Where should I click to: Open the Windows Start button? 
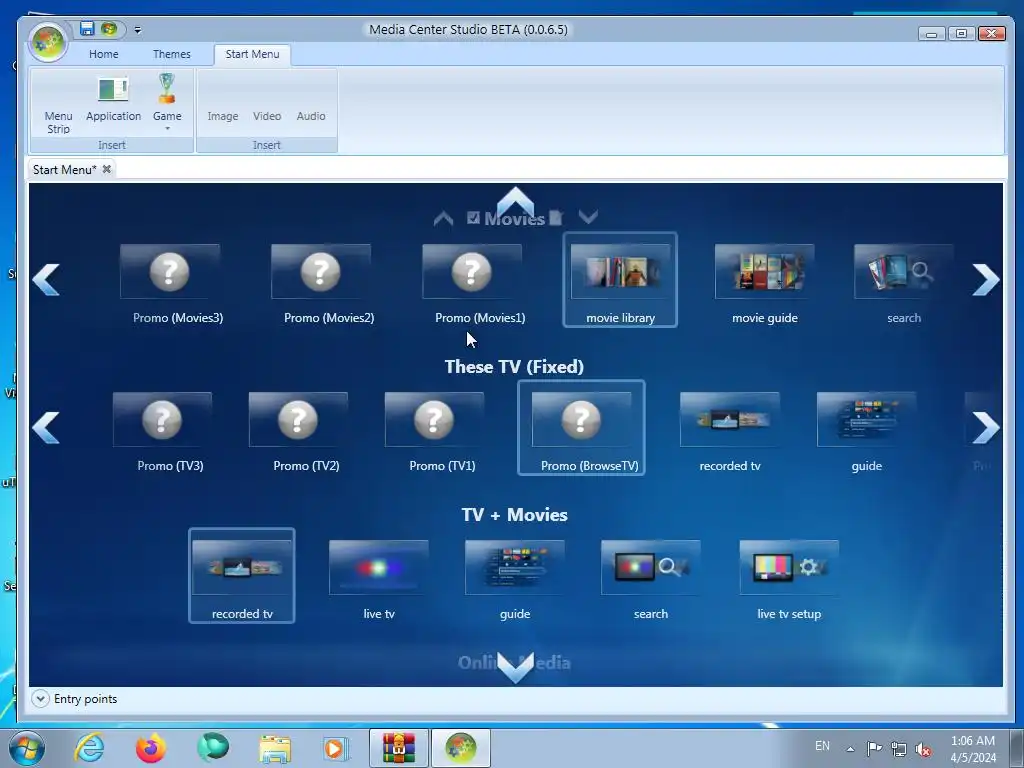[x=27, y=748]
